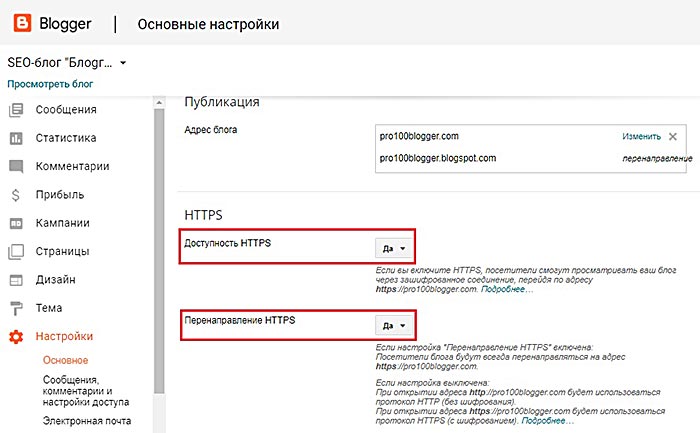Click the sidebar vertical scrollbar thumb

[x=159, y=252]
